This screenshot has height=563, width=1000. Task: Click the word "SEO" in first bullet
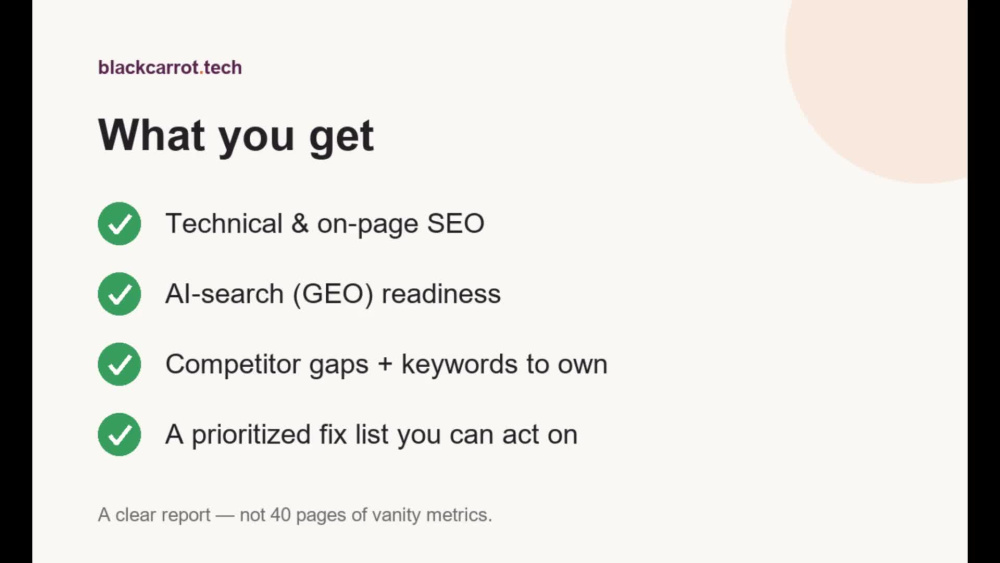pyautogui.click(x=455, y=224)
